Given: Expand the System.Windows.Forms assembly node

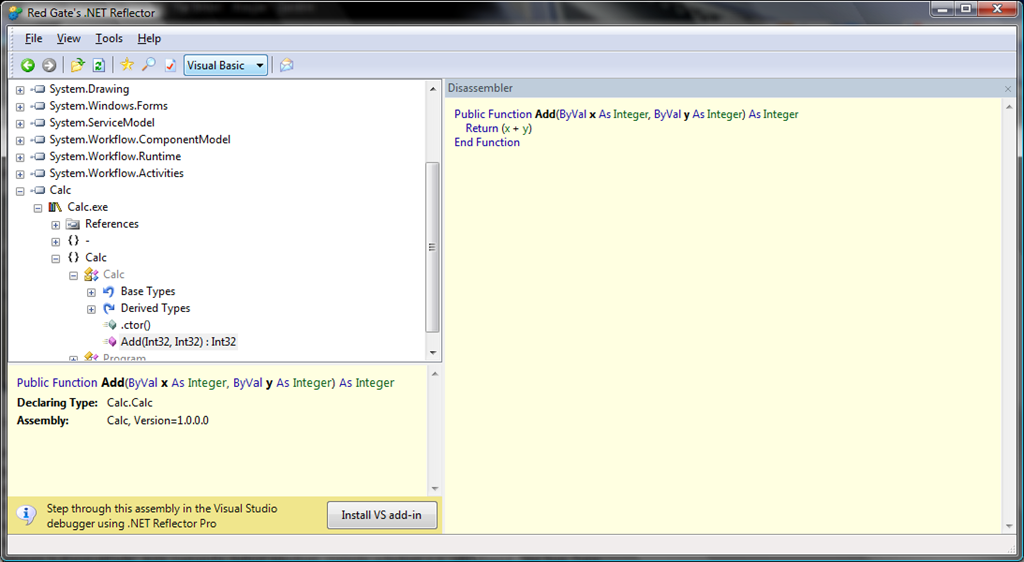Looking at the screenshot, I should (20, 106).
